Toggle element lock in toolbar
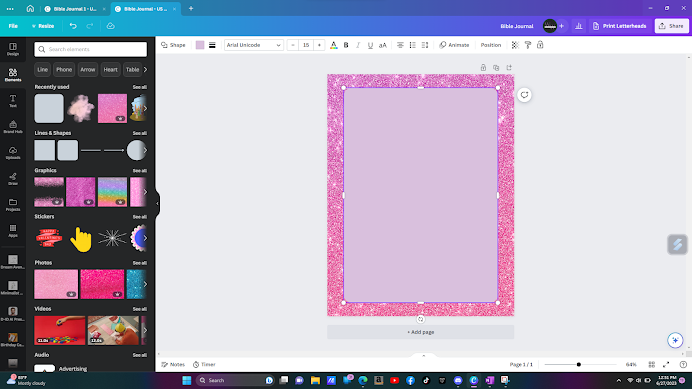 point(540,45)
